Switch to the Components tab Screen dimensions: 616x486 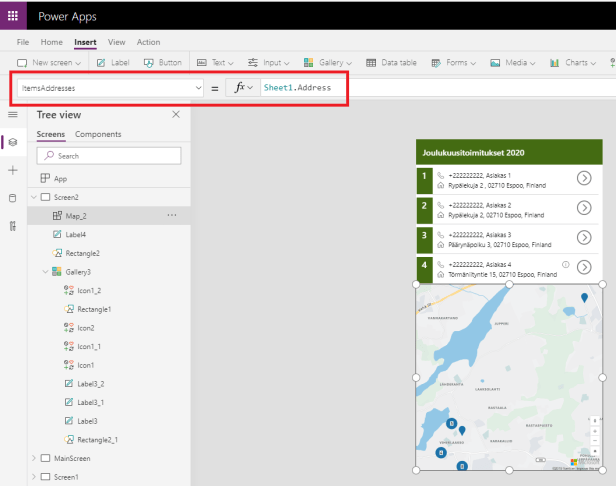tap(98, 134)
